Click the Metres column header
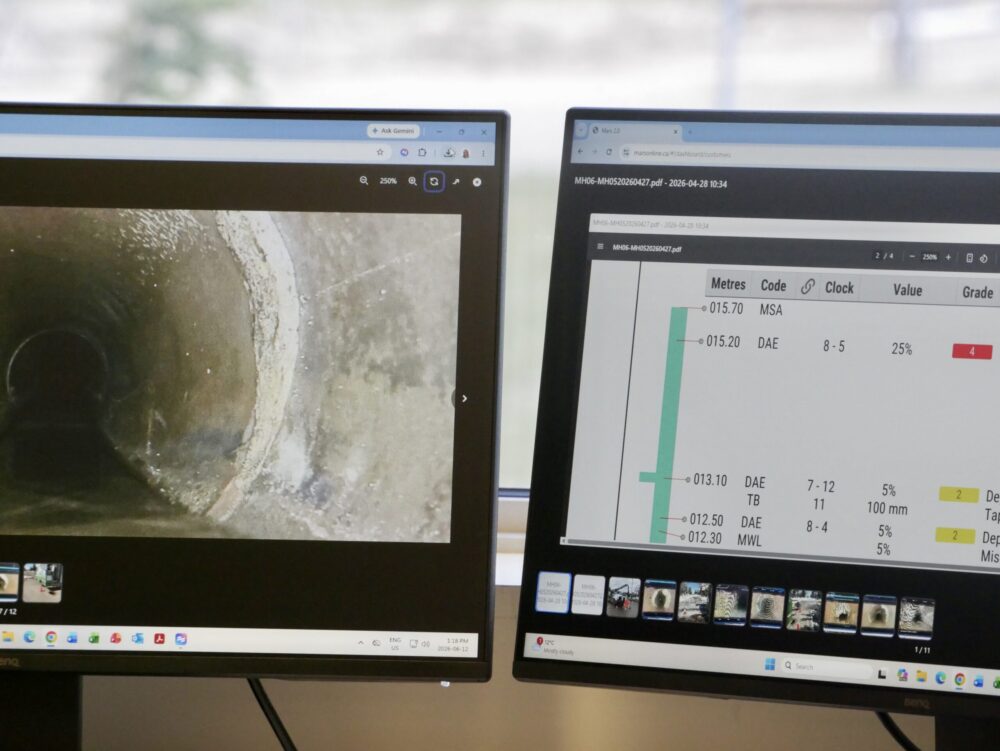This screenshot has height=751, width=1000. point(728,284)
